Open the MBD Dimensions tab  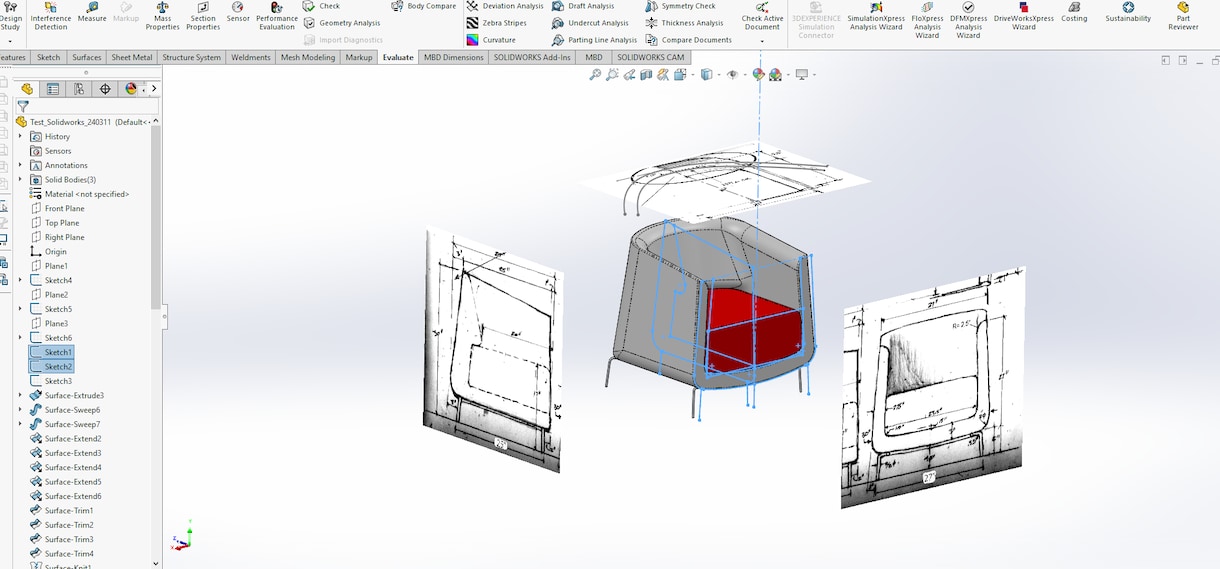coord(454,57)
